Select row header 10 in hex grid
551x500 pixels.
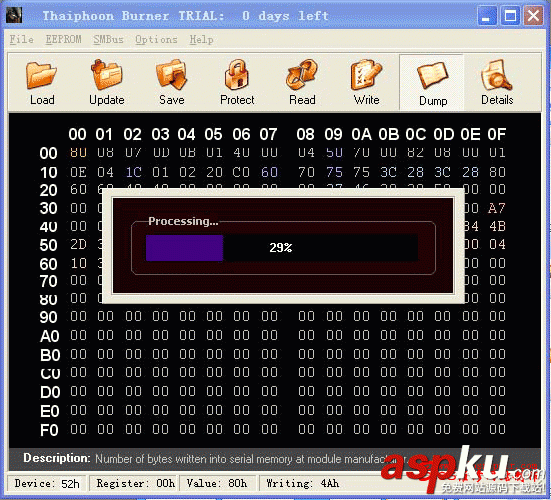pos(48,173)
